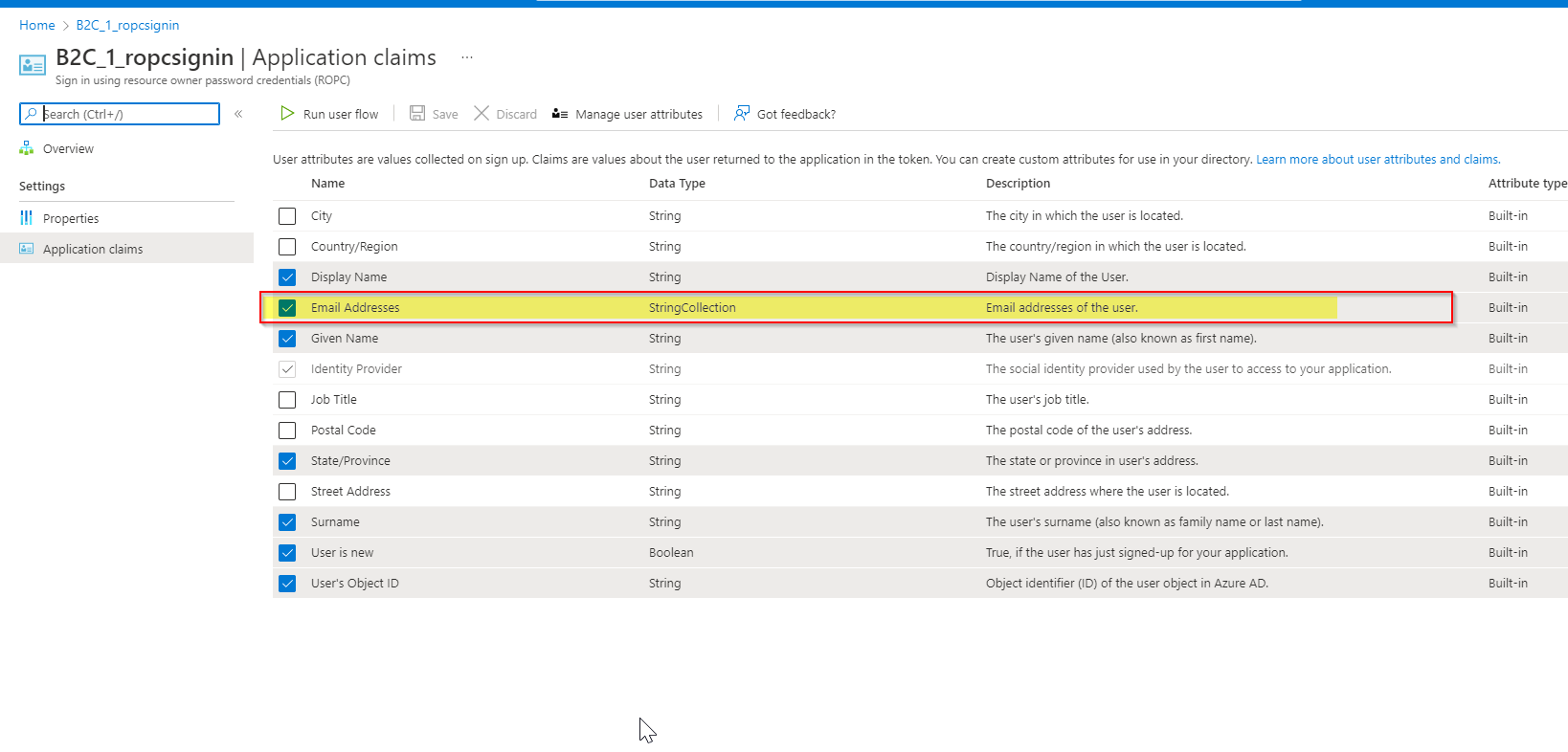Click the Discard X icon
1568x752 pixels.
[x=482, y=114]
